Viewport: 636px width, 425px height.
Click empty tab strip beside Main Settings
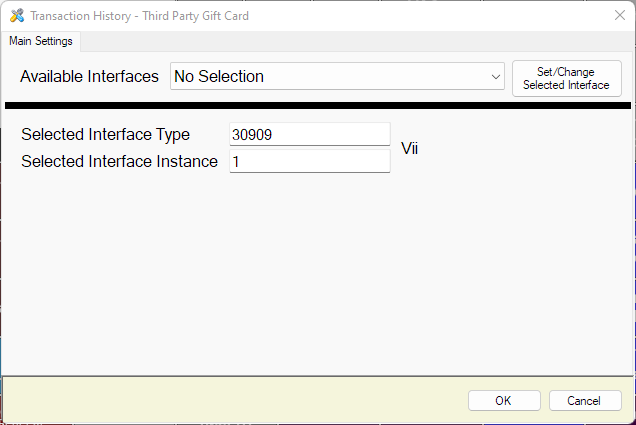coord(357,41)
